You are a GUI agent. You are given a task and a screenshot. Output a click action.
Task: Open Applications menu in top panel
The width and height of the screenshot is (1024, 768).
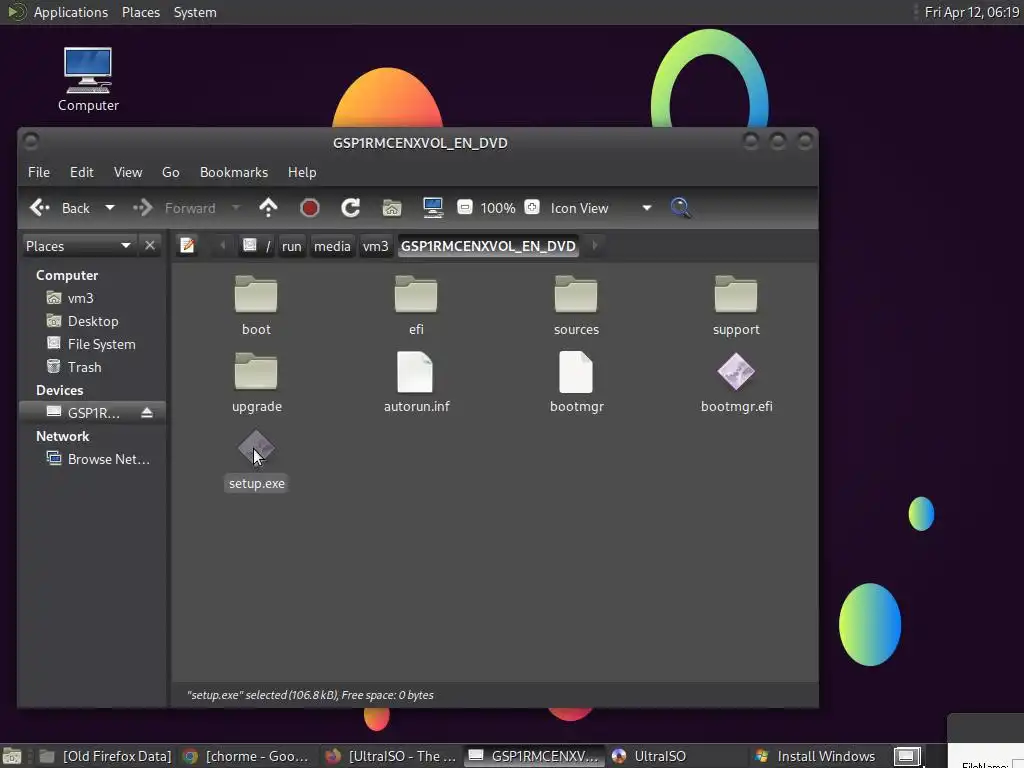[x=71, y=12]
